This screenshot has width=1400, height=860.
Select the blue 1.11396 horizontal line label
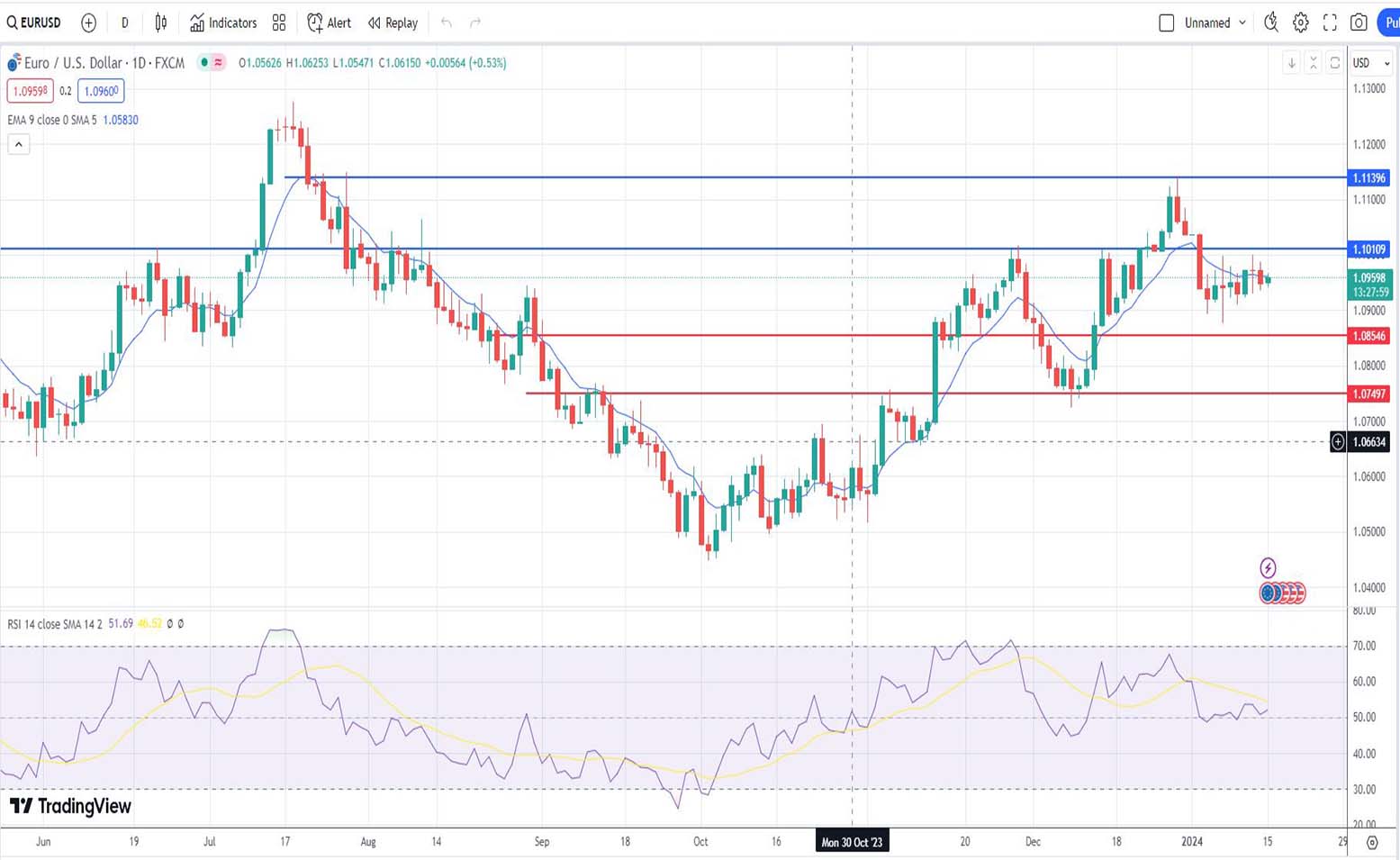(x=1368, y=178)
